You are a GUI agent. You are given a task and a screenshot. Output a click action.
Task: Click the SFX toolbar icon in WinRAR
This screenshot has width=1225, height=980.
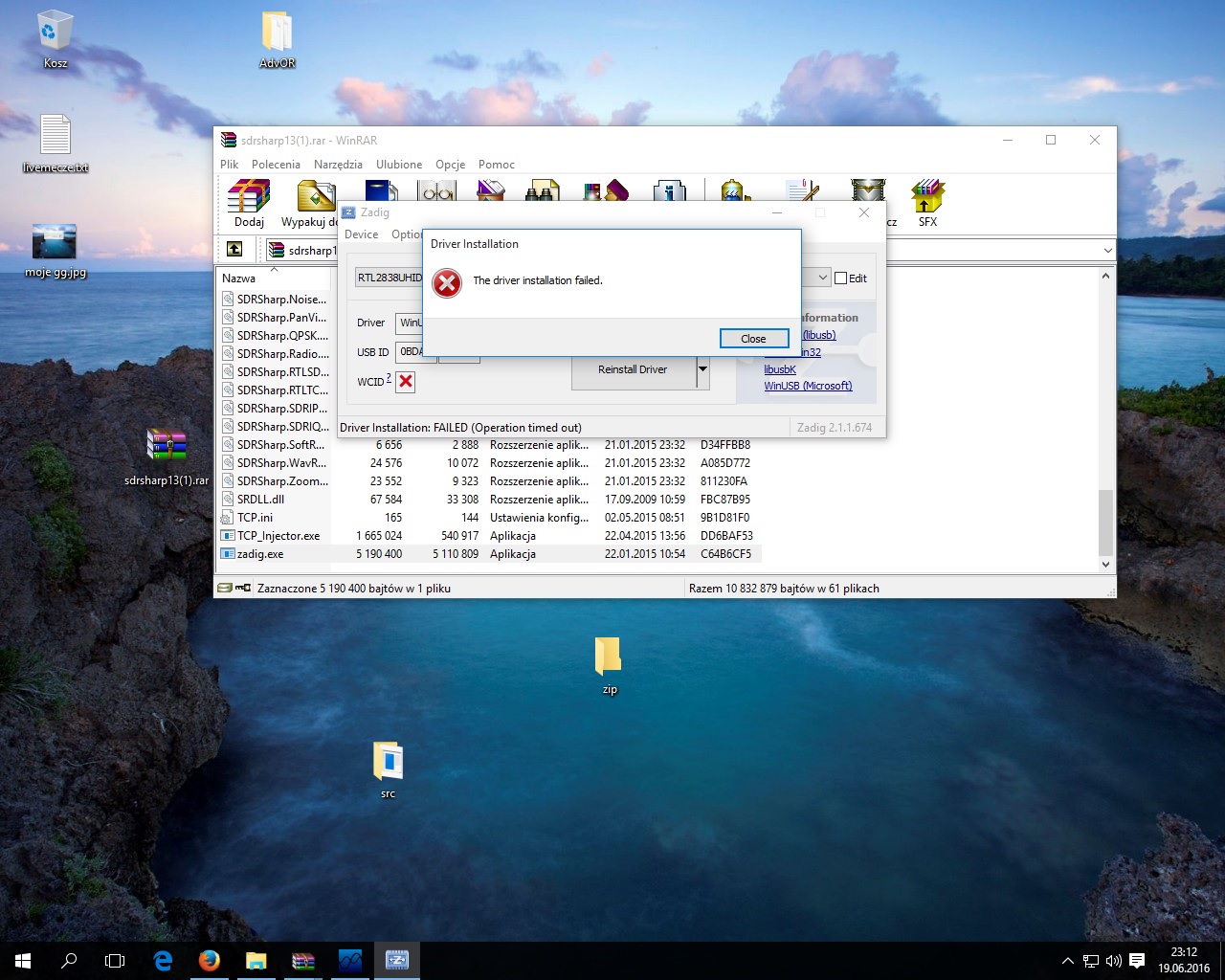tap(927, 204)
